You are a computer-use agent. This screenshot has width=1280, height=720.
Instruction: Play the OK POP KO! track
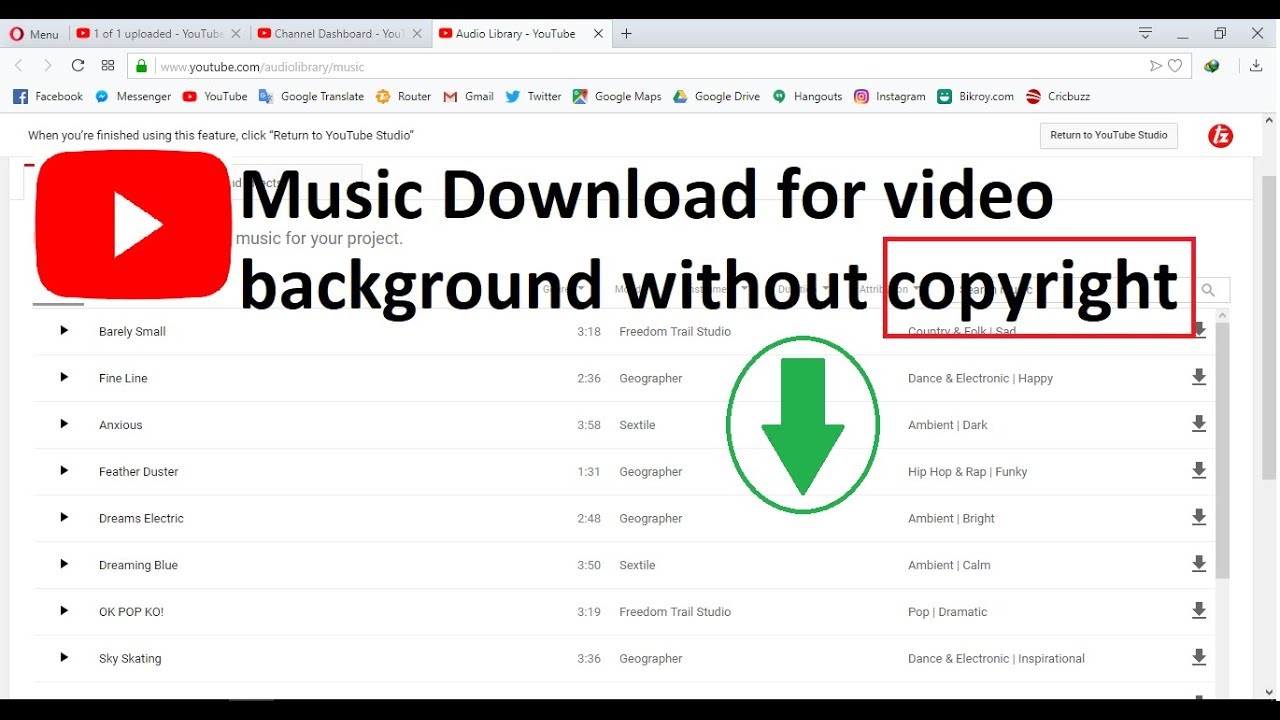coord(64,611)
